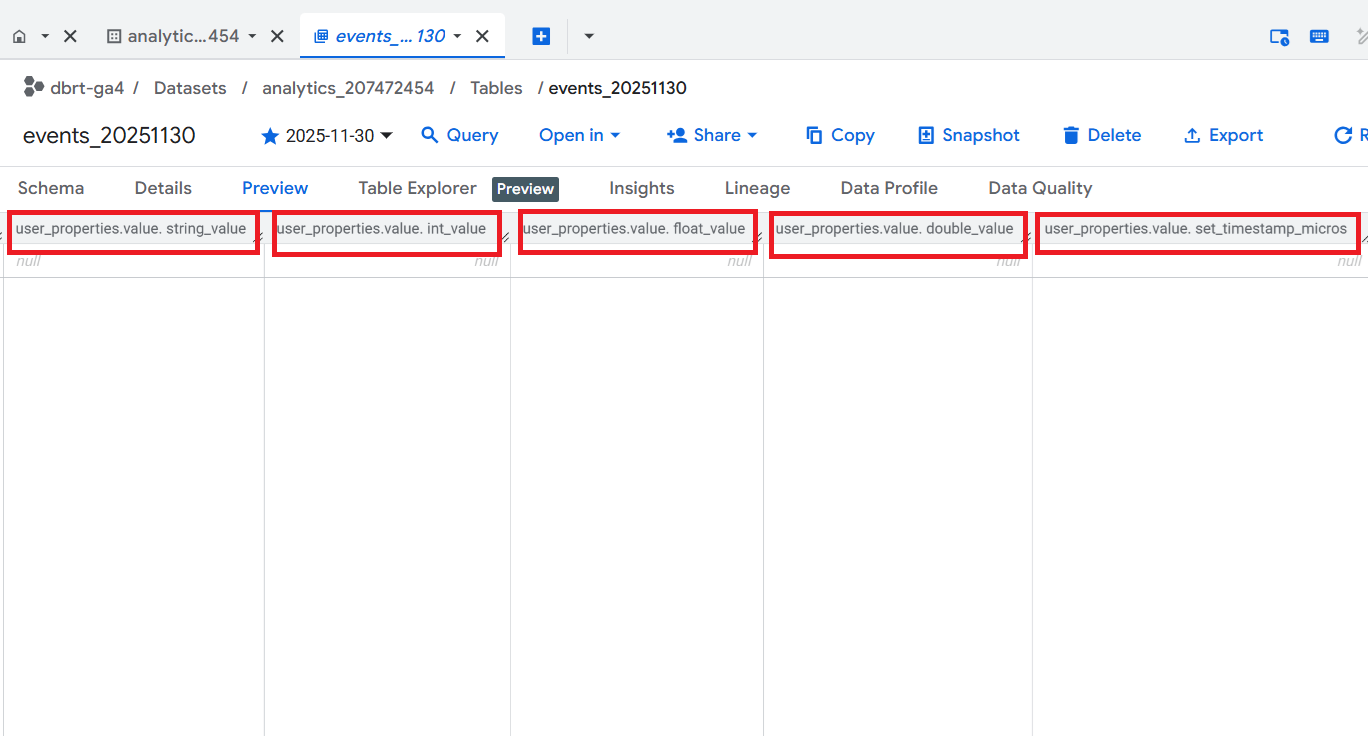Click the blue add new tab icon
Screen dimensions: 1368x736
541,36
